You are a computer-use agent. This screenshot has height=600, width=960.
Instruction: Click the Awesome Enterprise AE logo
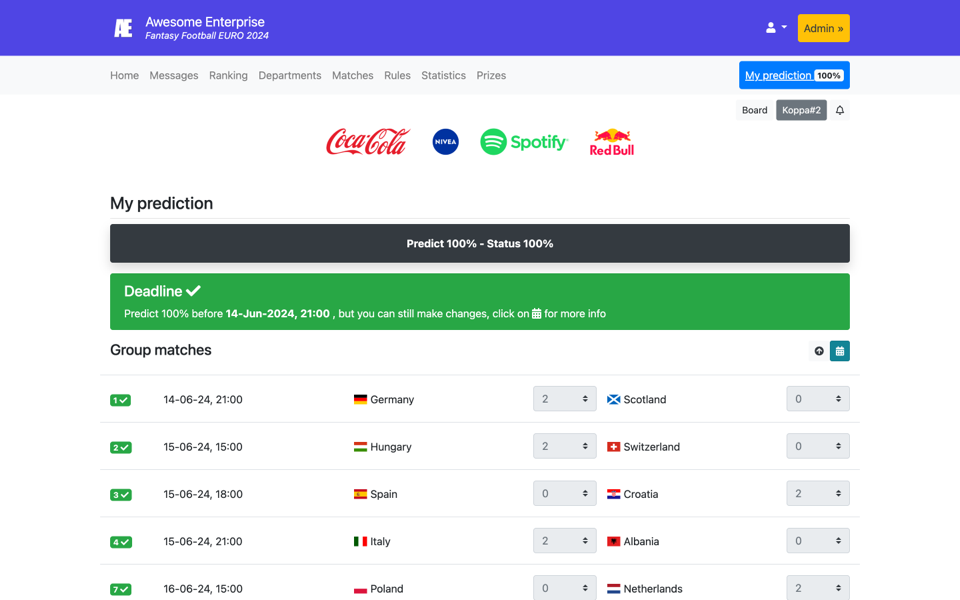pos(123,28)
